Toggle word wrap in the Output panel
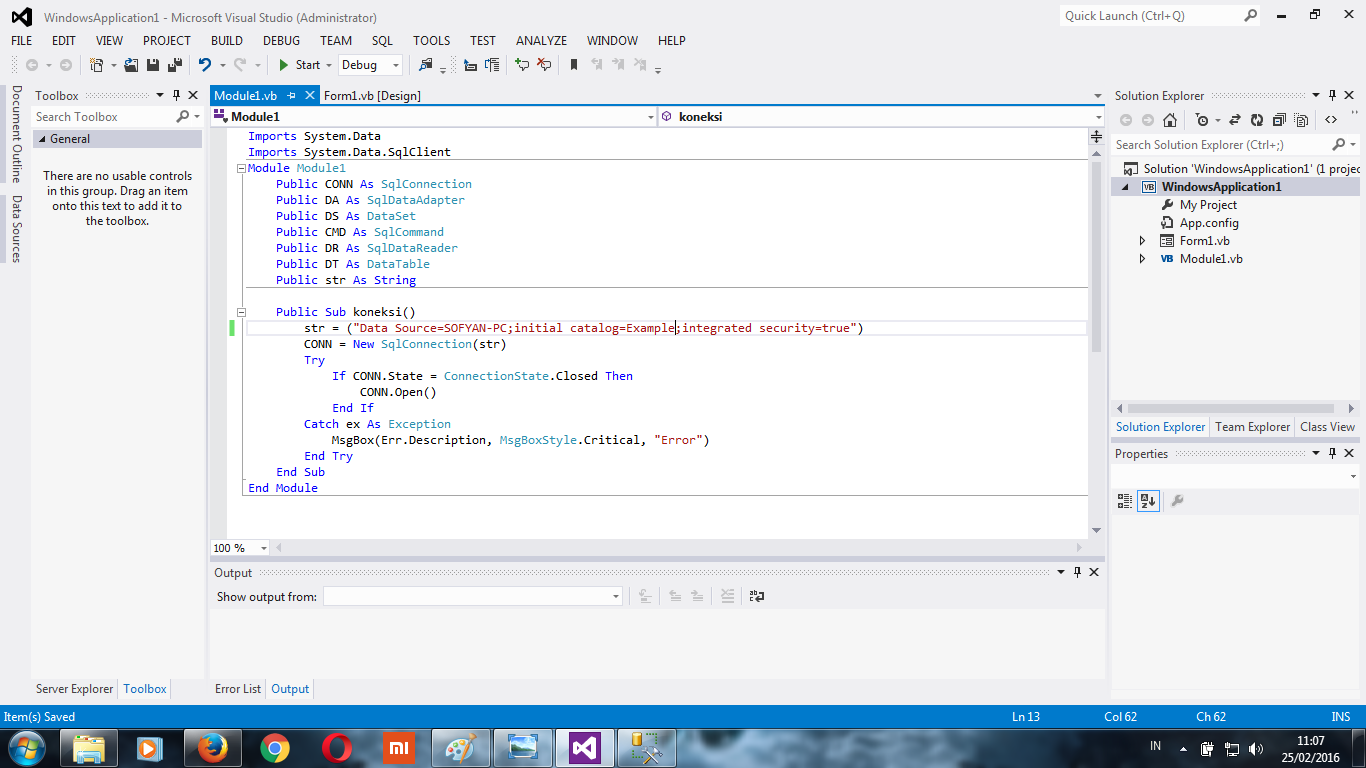Screen dimensions: 1366x768 coord(757,596)
